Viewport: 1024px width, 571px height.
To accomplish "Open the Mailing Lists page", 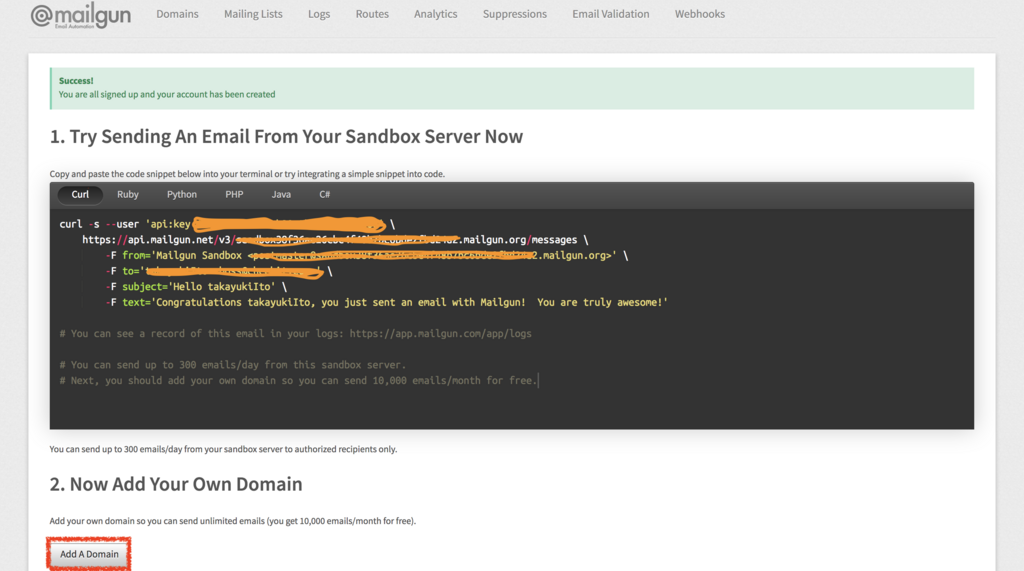I will [253, 14].
